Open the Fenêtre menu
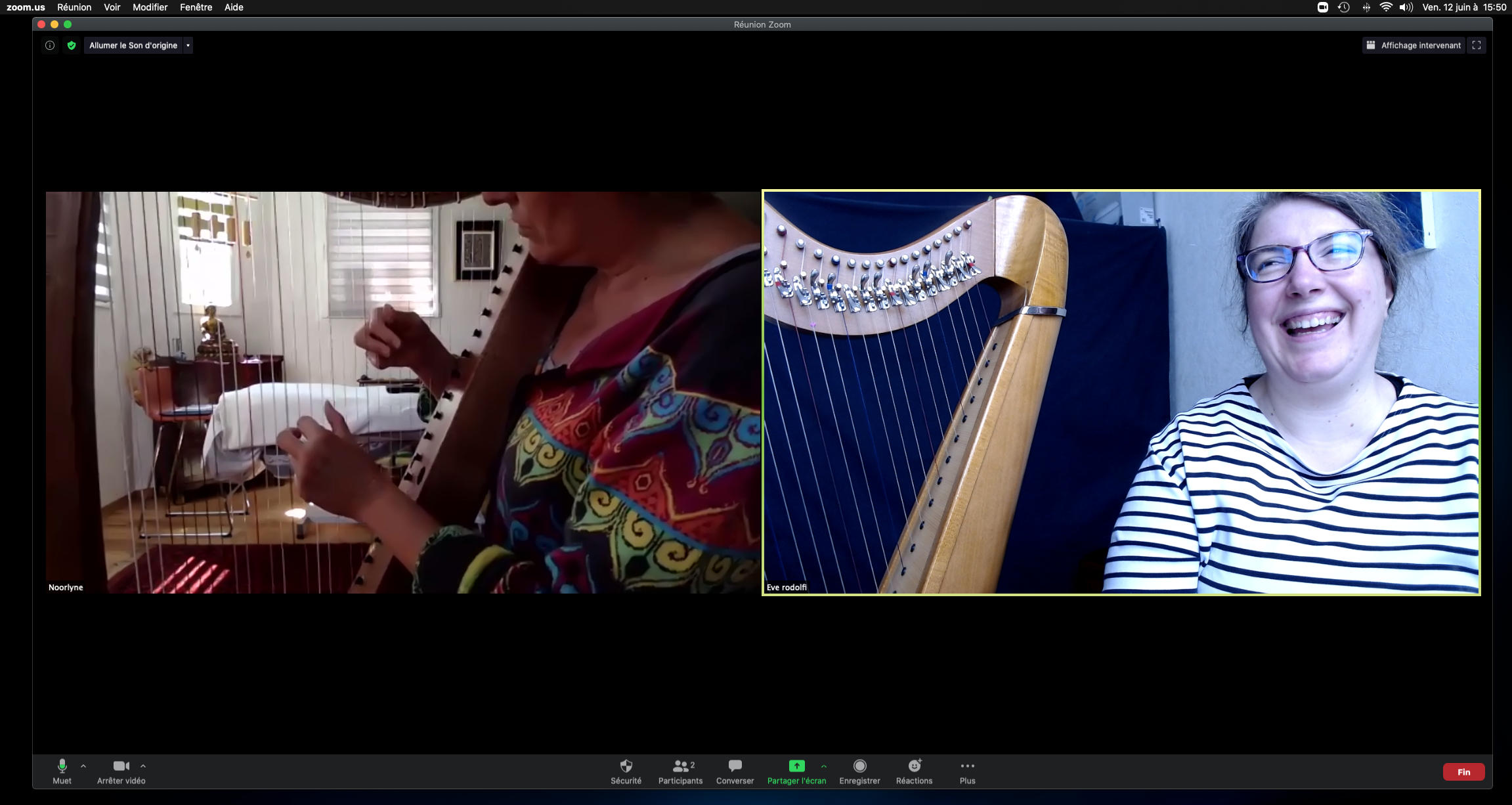 coord(196,7)
